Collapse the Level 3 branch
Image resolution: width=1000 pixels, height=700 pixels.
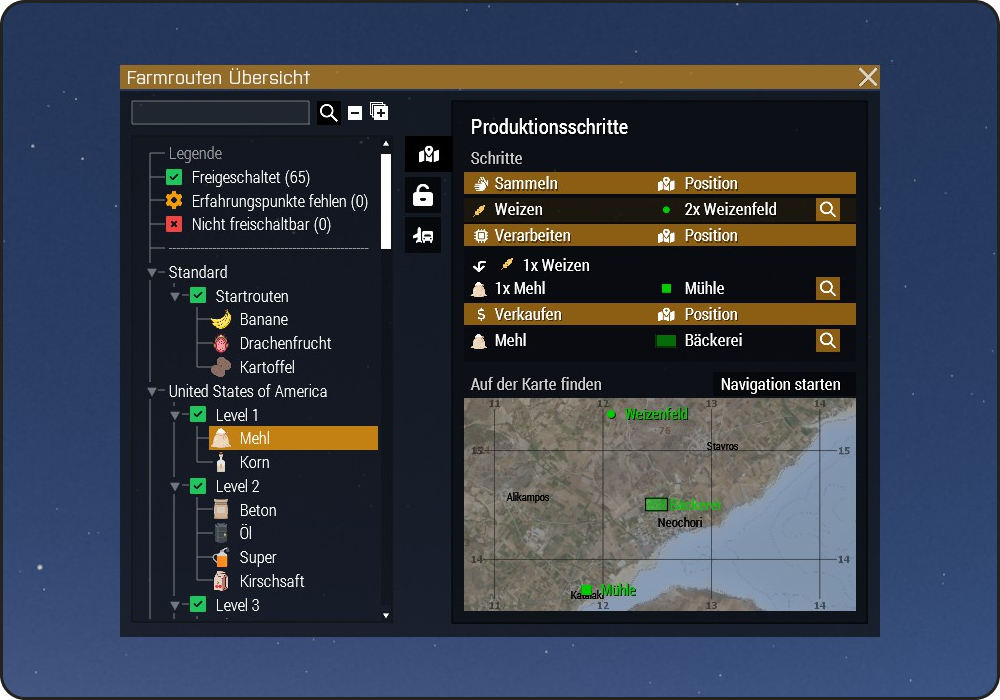[175, 605]
